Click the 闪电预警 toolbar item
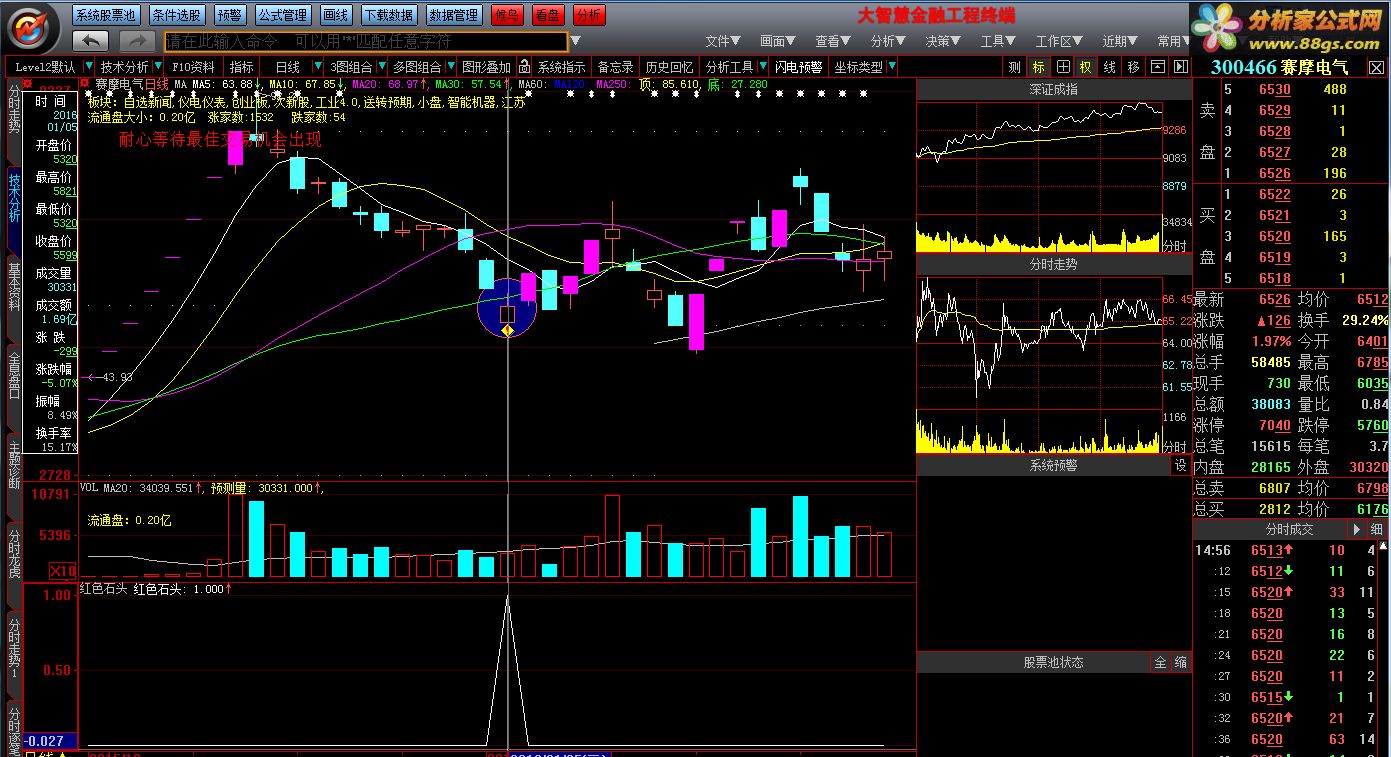1391x757 pixels. (799, 67)
